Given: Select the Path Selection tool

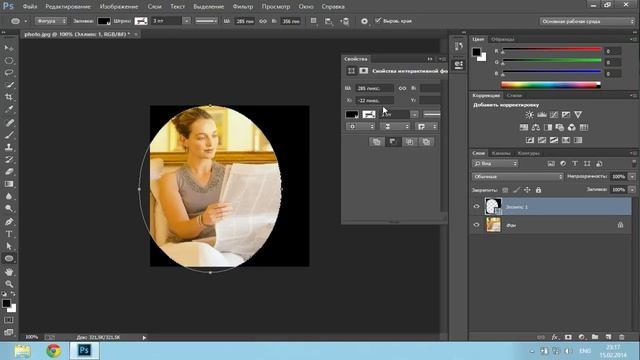Looking at the screenshot, I should pyautogui.click(x=9, y=246).
